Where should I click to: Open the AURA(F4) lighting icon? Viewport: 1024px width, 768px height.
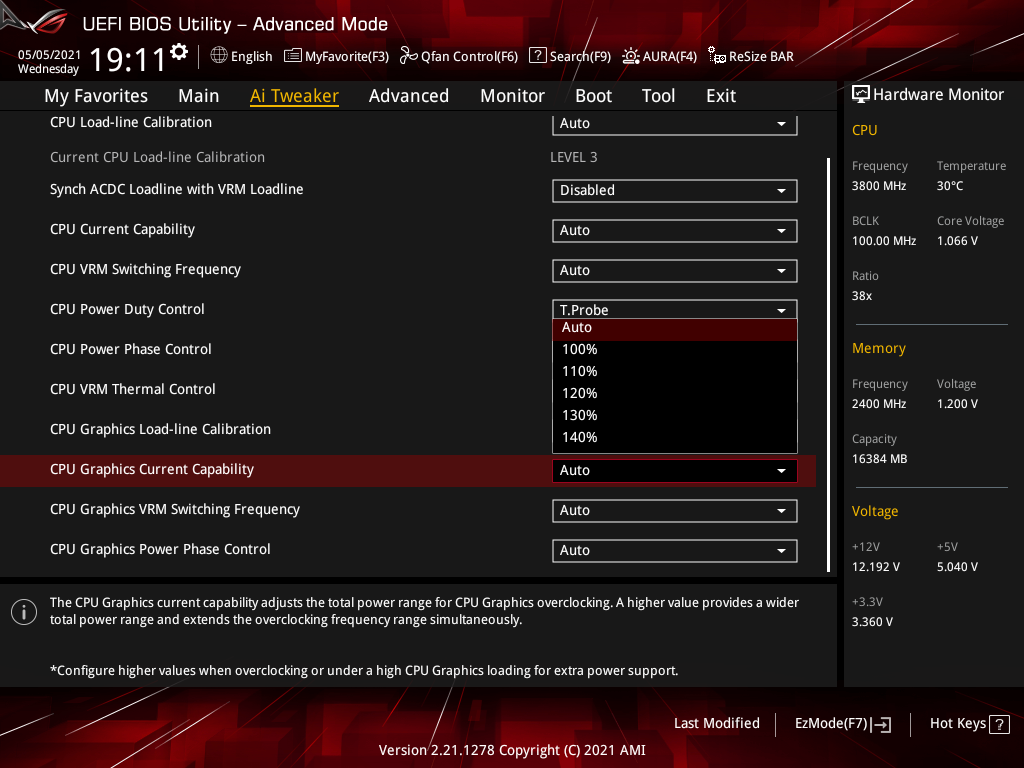(631, 56)
